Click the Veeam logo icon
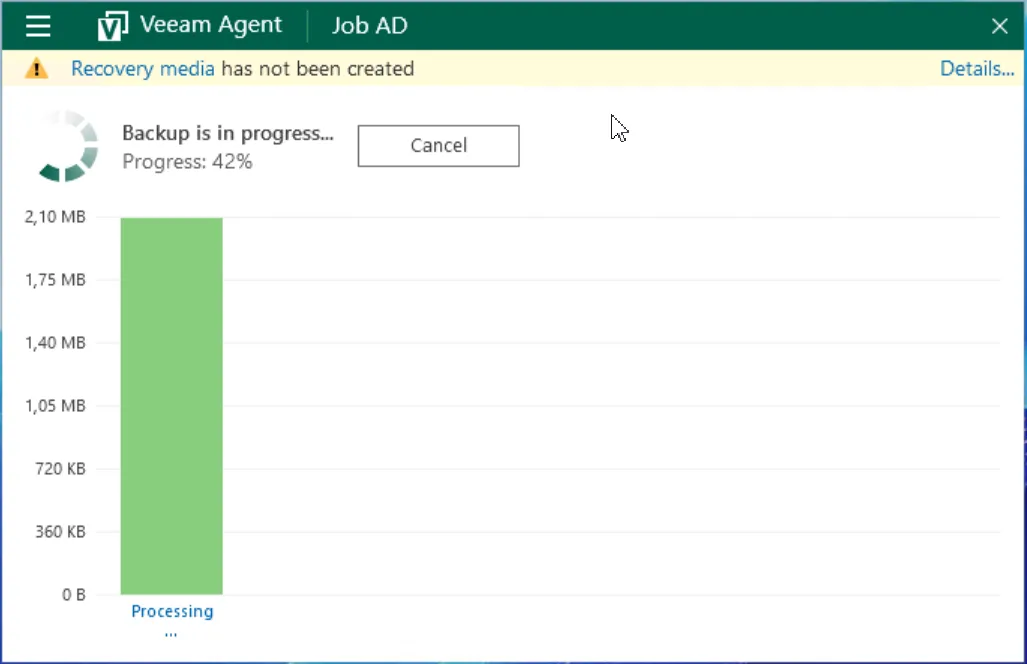 (112, 26)
